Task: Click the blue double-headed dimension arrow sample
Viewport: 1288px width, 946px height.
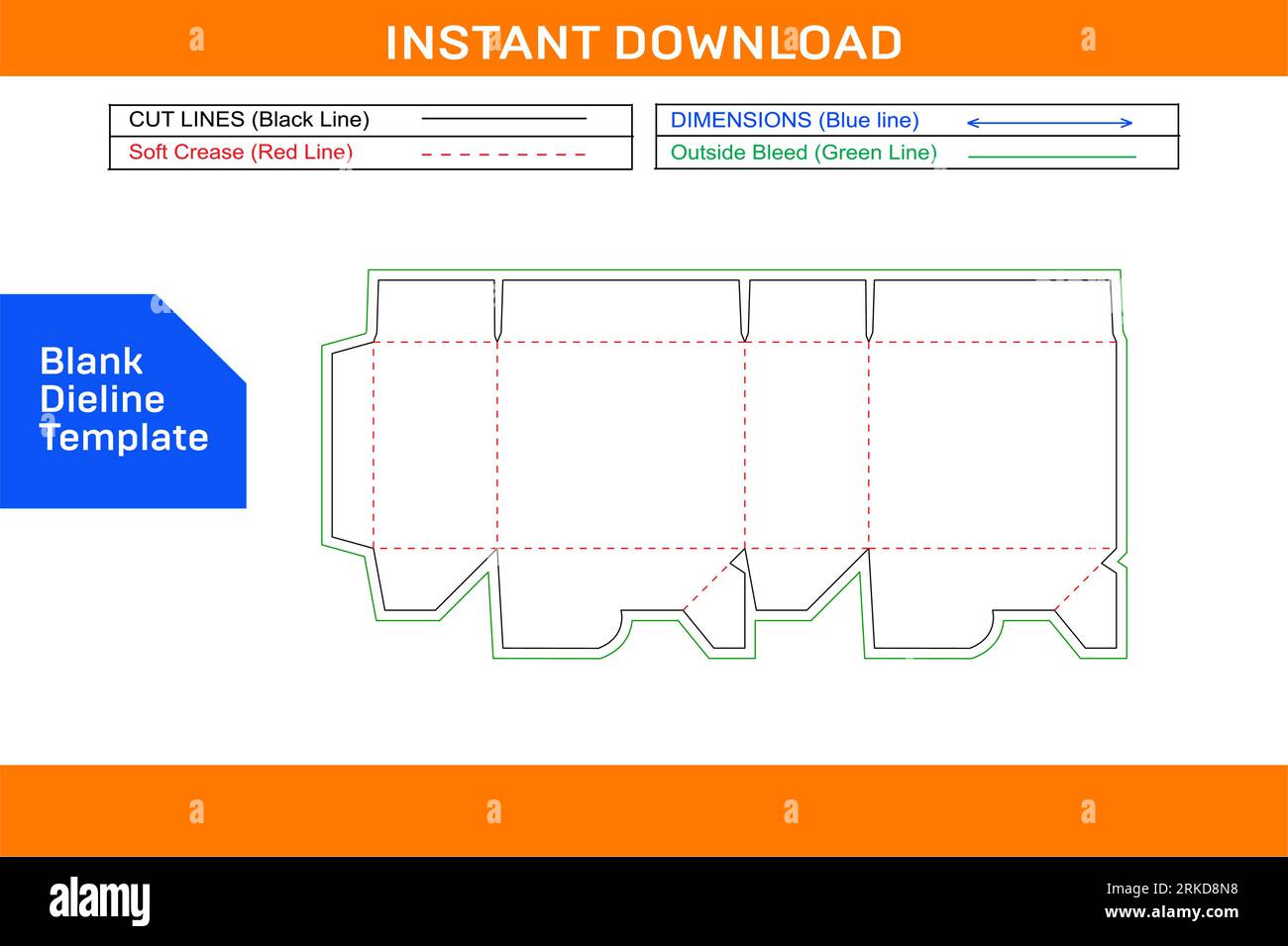Action: tap(1049, 123)
